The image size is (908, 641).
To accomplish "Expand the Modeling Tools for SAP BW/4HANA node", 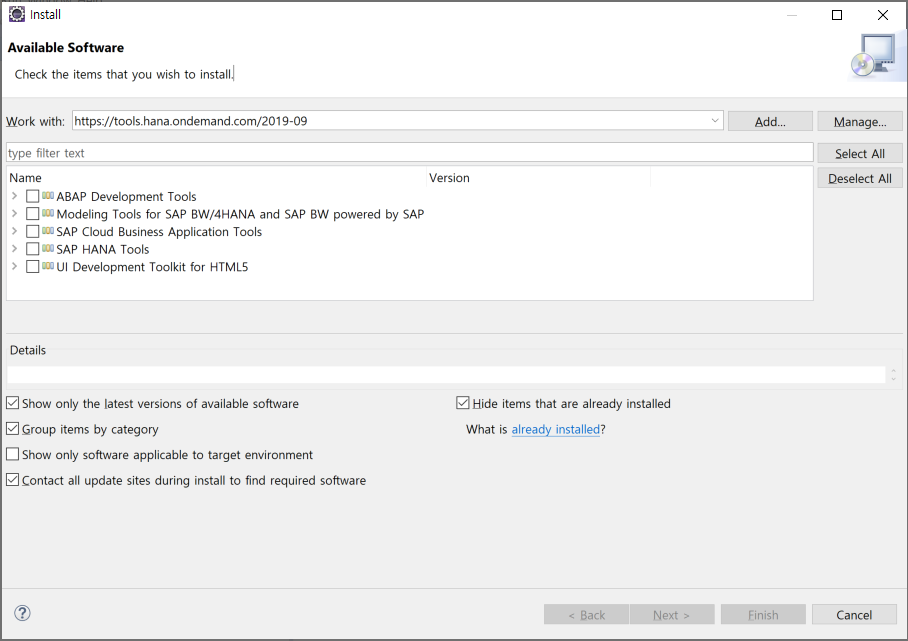I will 14,214.
